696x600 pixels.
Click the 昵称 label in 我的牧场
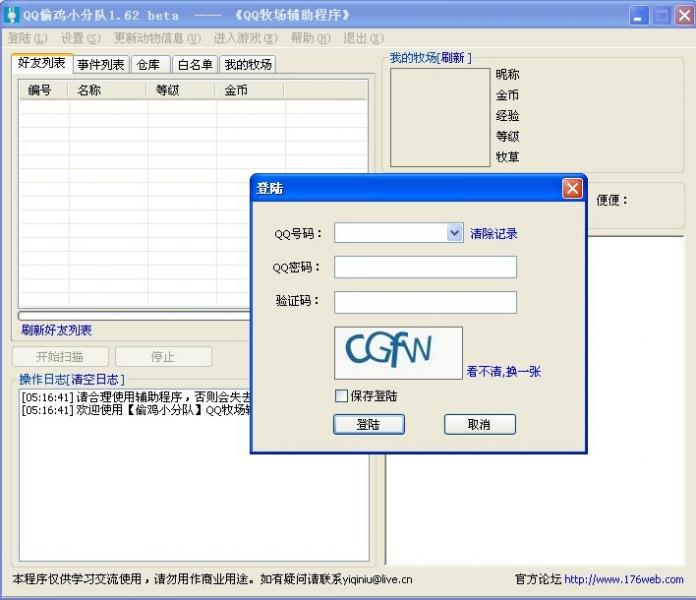click(507, 74)
